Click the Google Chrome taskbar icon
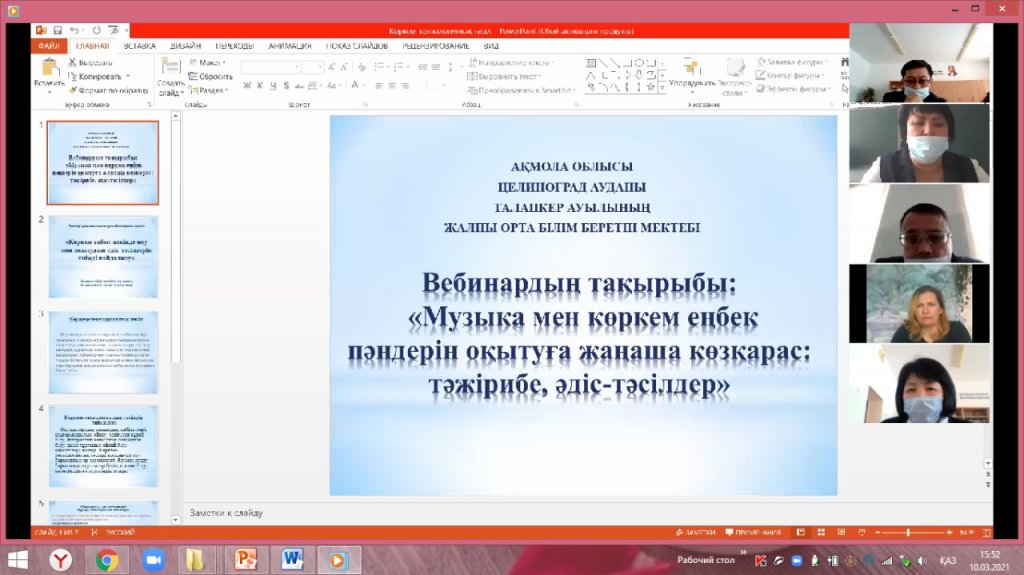Screen dimensions: 1024x575 click(107, 559)
